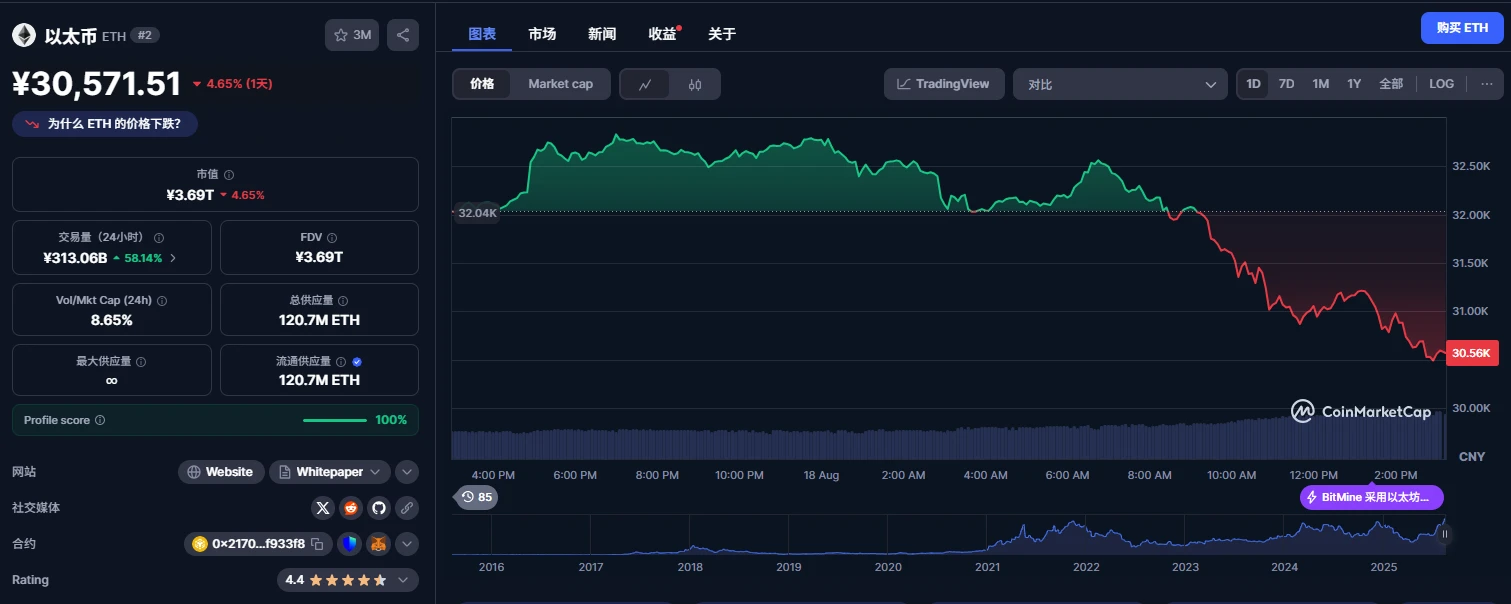Enable LOG scale on the chart
The image size is (1511, 604).
[x=1441, y=84]
